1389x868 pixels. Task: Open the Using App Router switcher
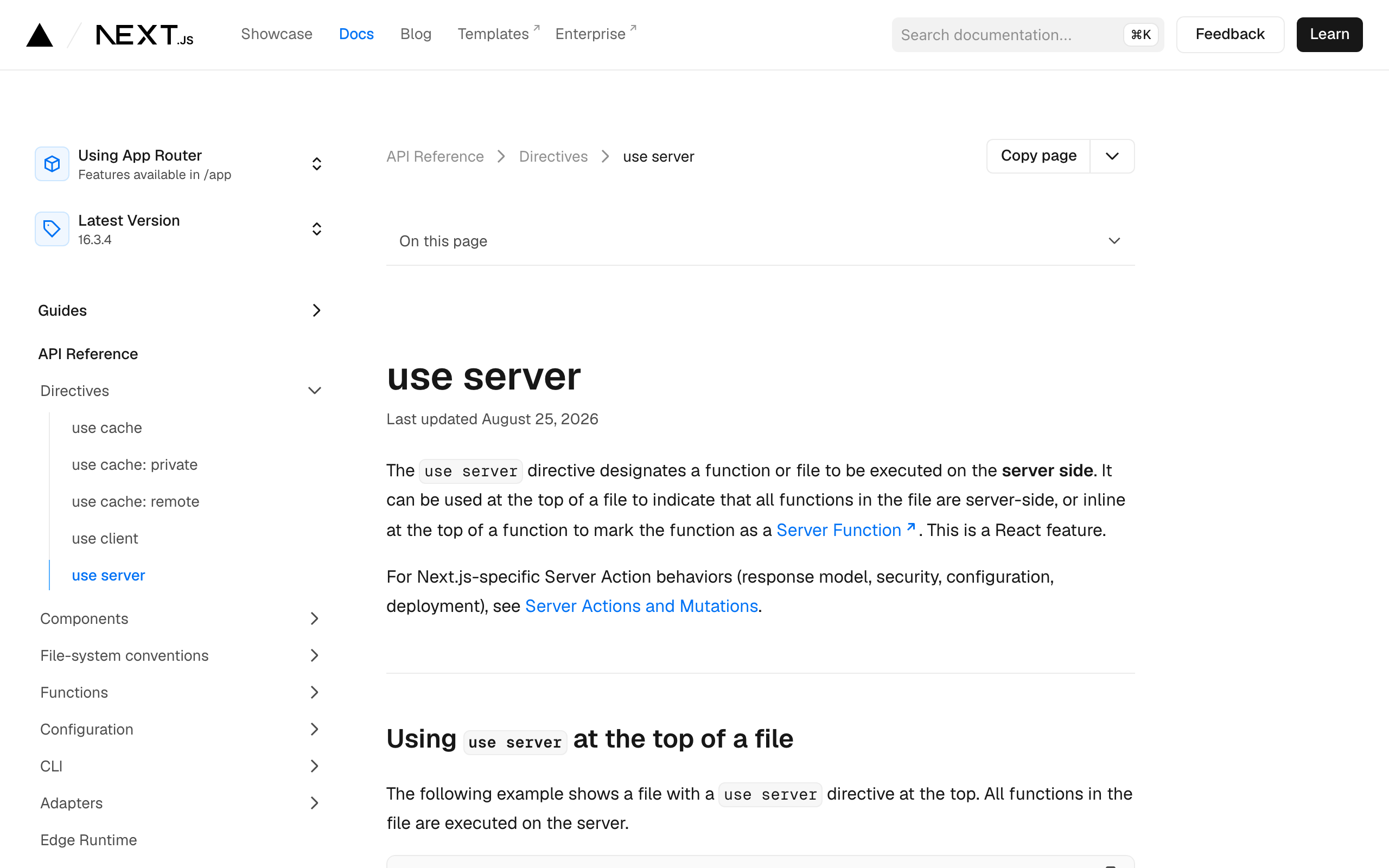[179, 164]
